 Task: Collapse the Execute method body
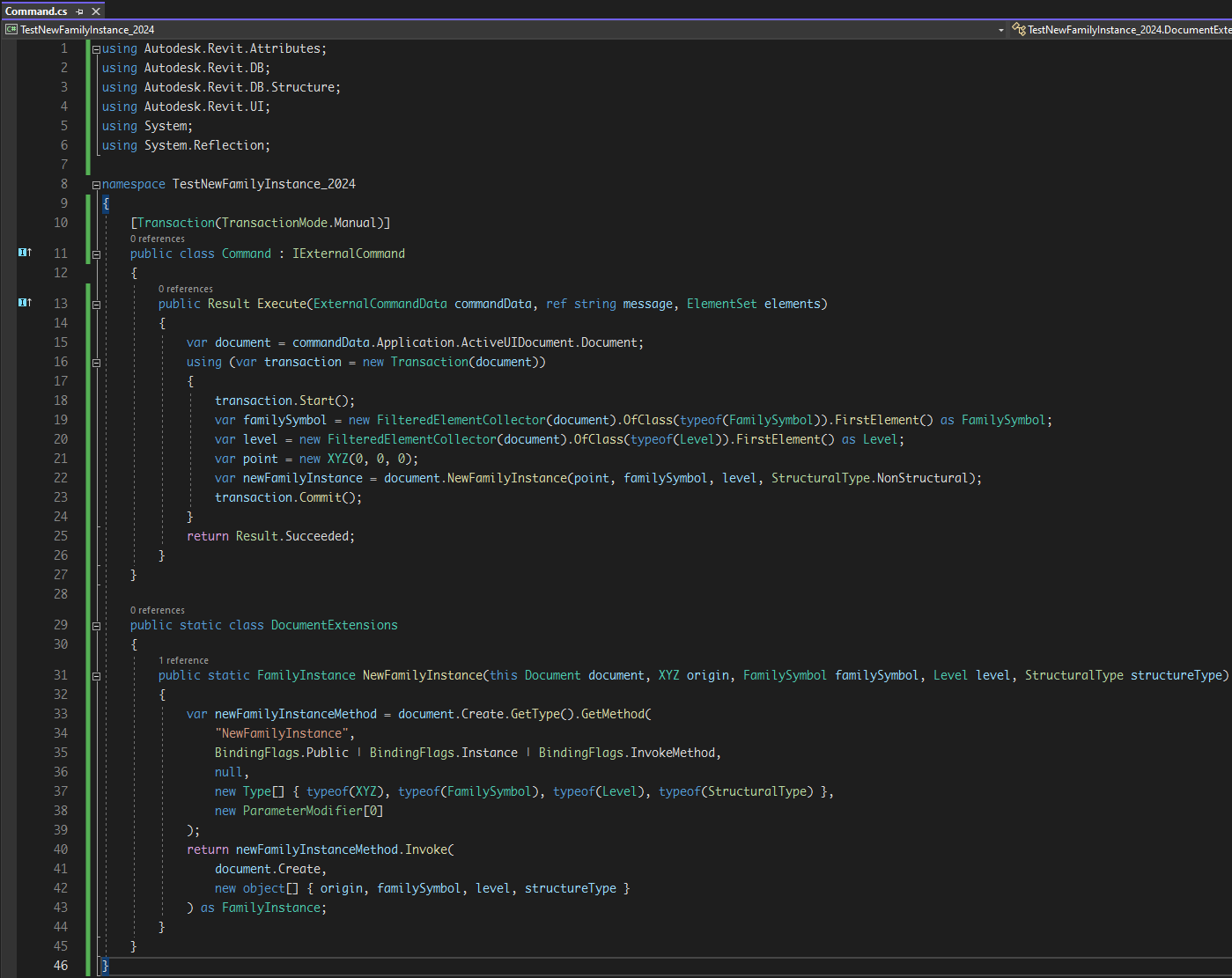click(x=95, y=303)
